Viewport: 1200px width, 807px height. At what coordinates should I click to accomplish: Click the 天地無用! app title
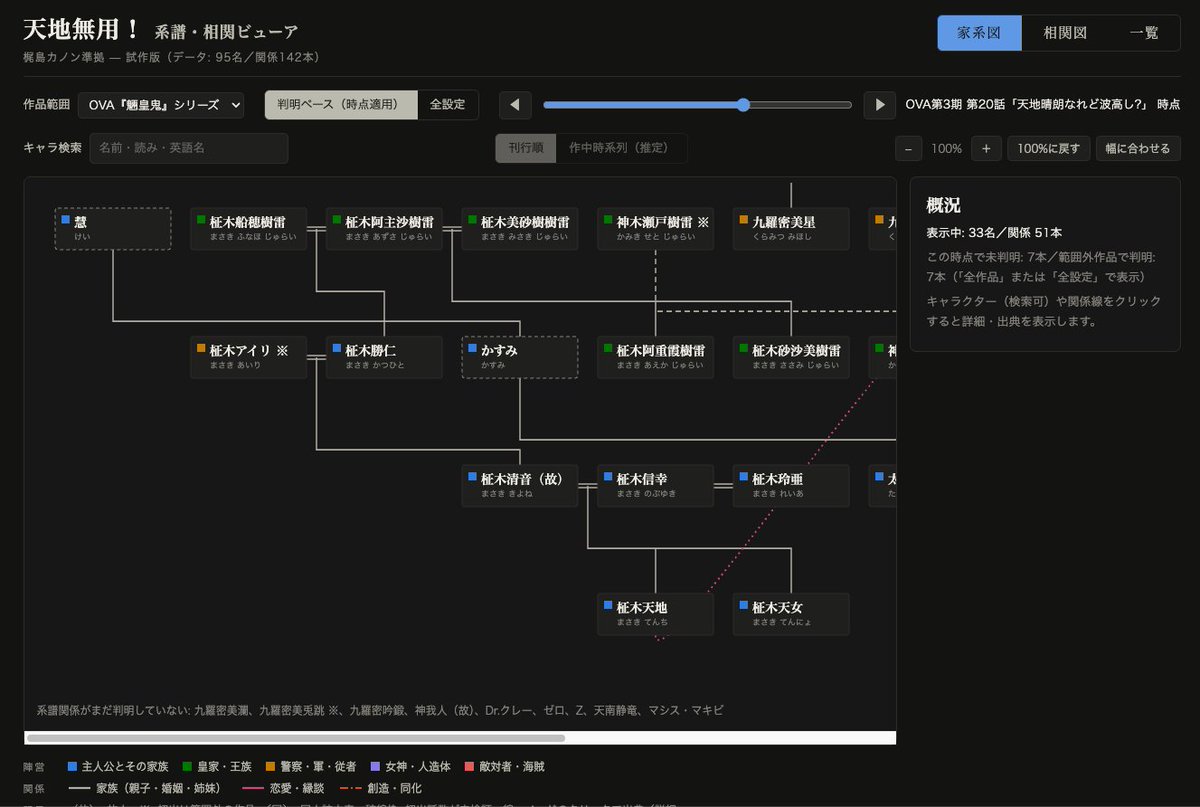point(82,31)
